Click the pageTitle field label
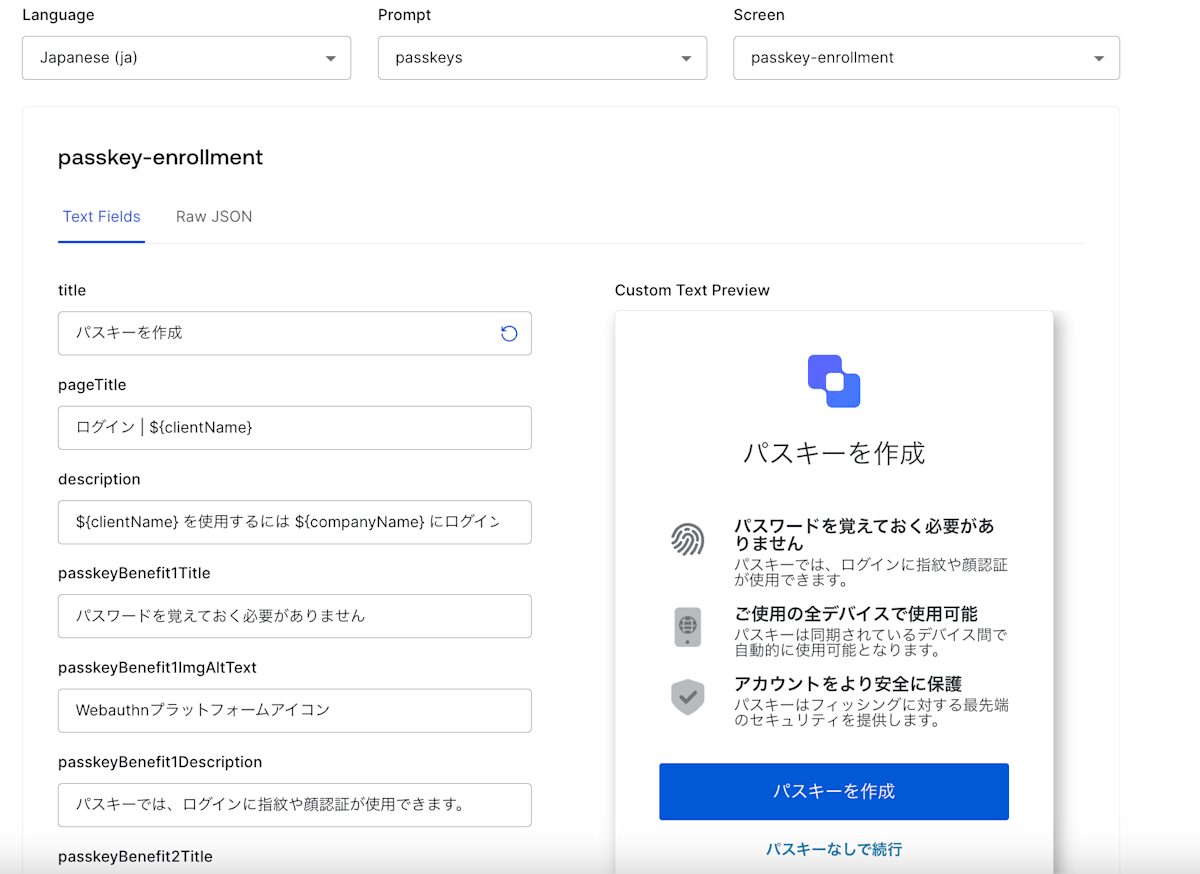 click(x=92, y=385)
